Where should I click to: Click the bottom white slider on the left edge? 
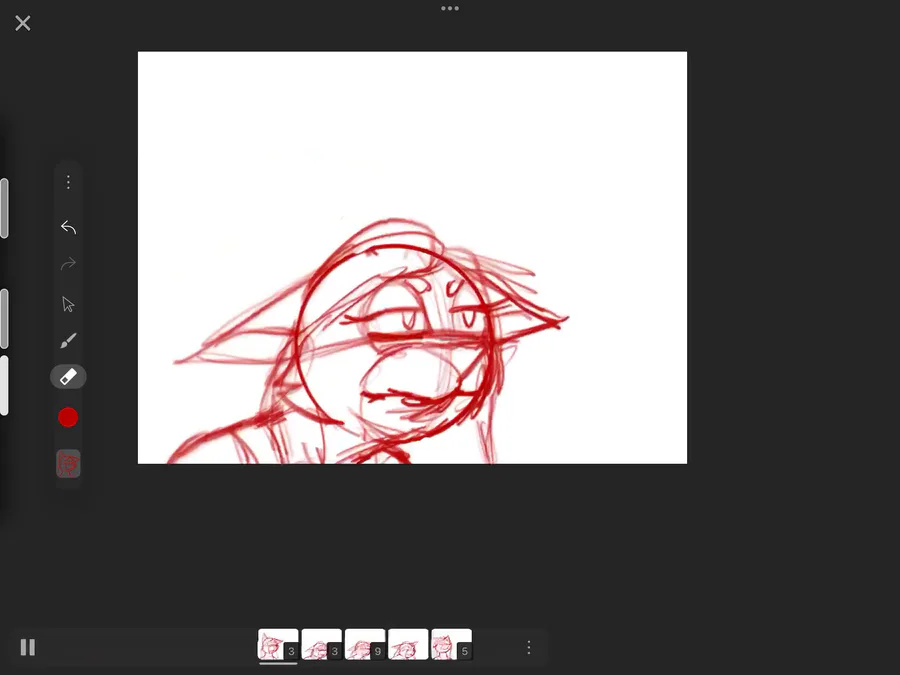point(4,385)
